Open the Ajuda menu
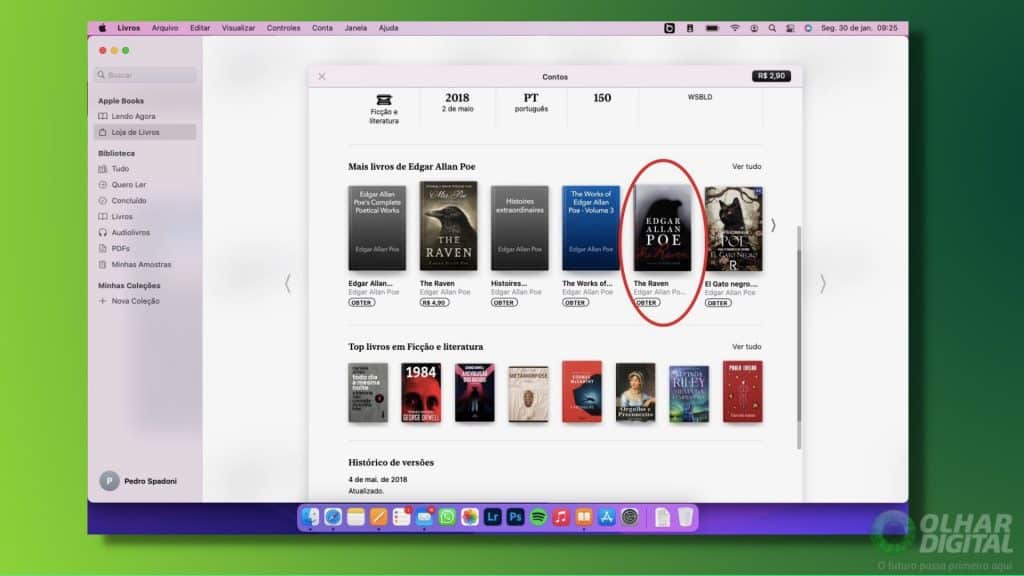1024x576 pixels. click(388, 28)
